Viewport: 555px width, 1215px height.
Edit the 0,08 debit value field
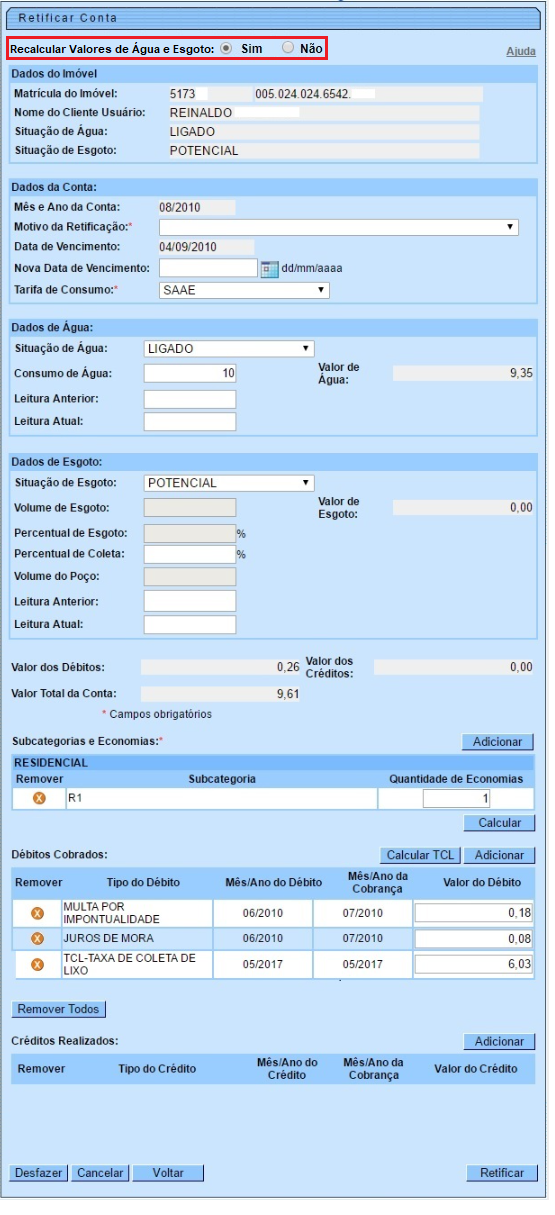[474, 939]
